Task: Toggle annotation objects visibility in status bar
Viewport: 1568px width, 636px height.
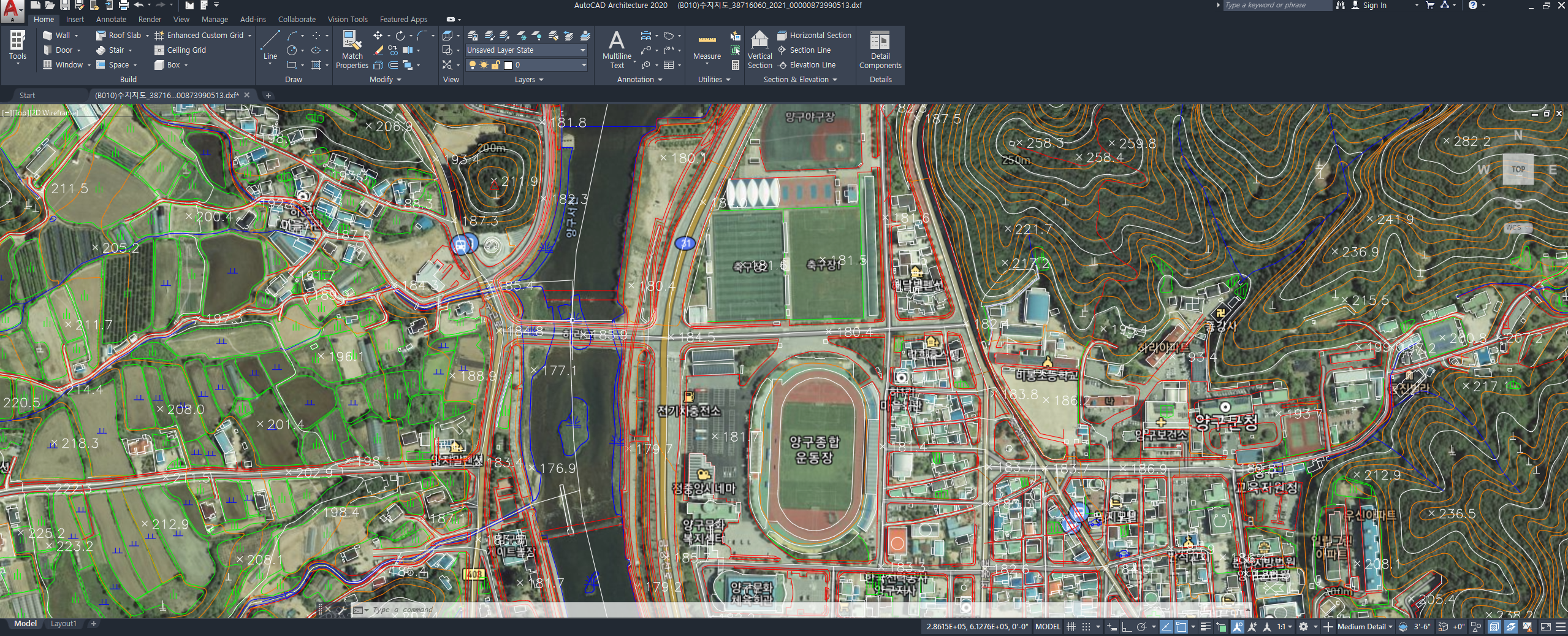Action: coord(1238,627)
